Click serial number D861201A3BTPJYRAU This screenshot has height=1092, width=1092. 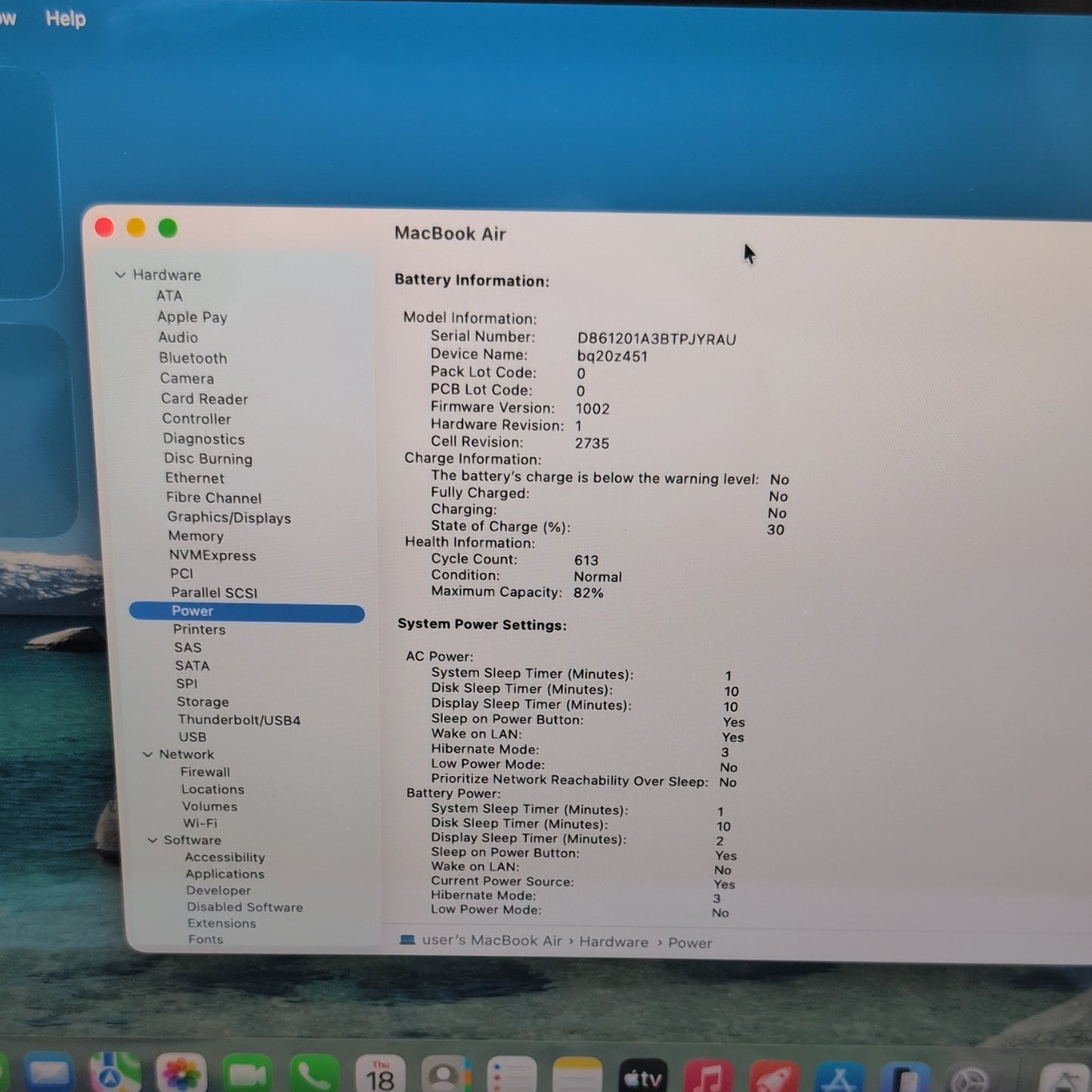coord(657,339)
